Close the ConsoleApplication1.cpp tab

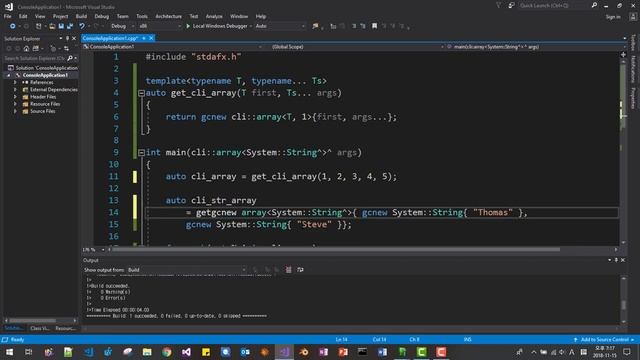[x=151, y=38]
